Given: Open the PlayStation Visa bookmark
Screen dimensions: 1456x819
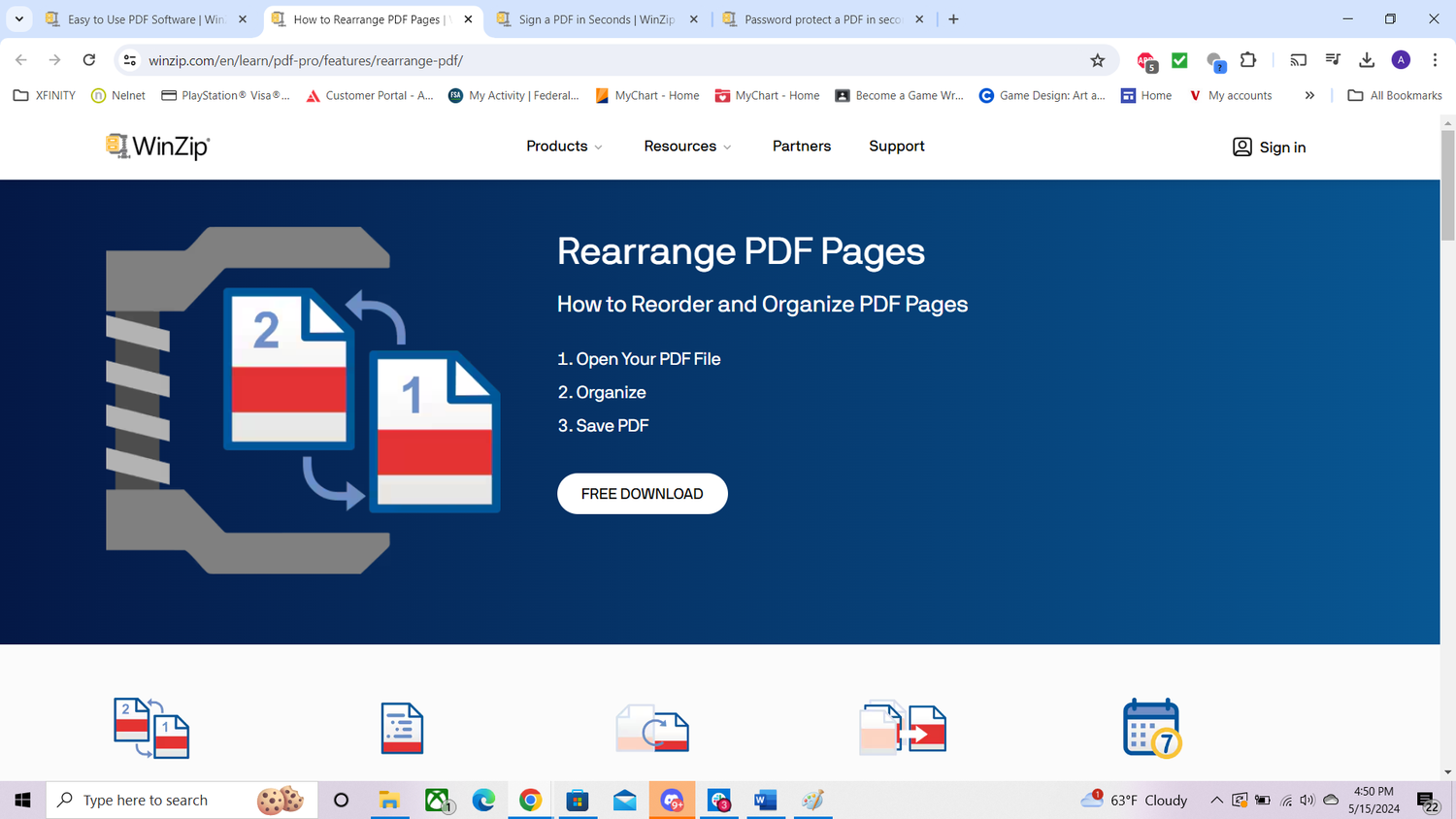Looking at the screenshot, I should pos(225,95).
